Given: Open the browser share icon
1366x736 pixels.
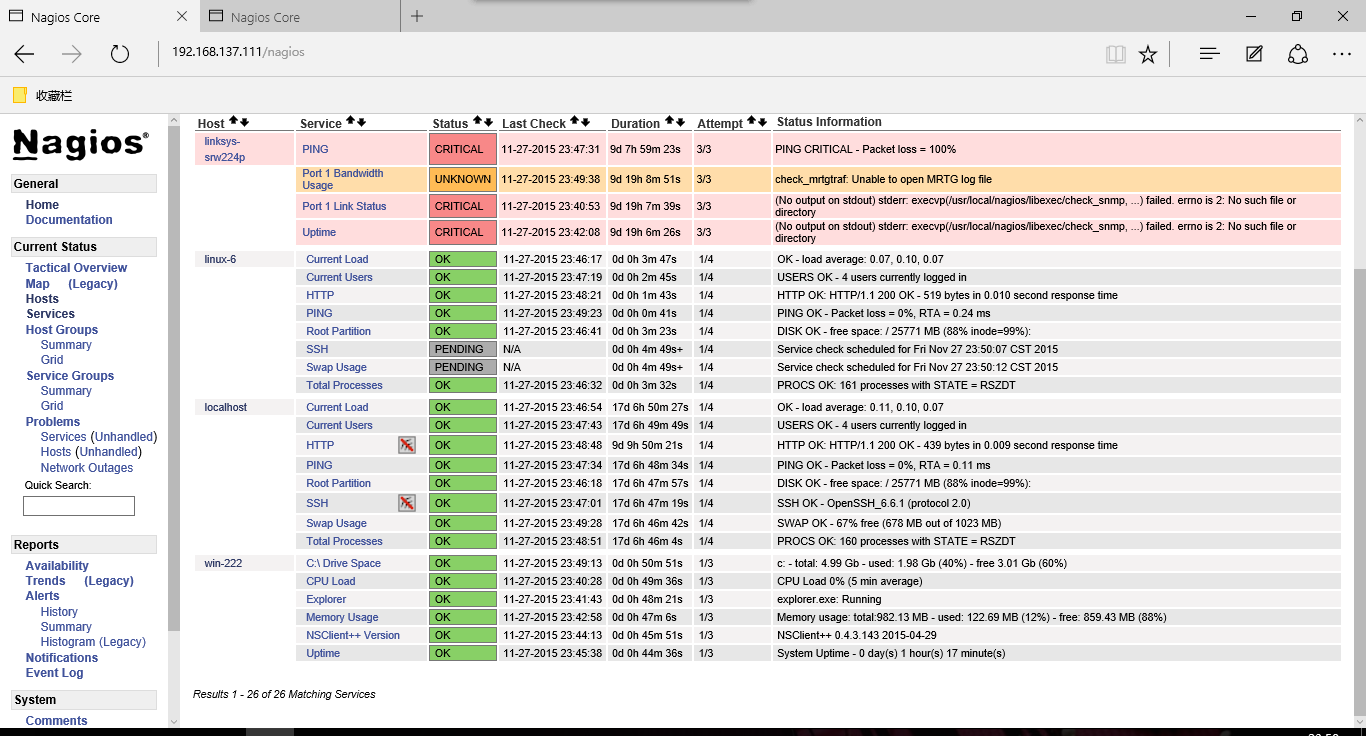Looking at the screenshot, I should click(x=1298, y=54).
